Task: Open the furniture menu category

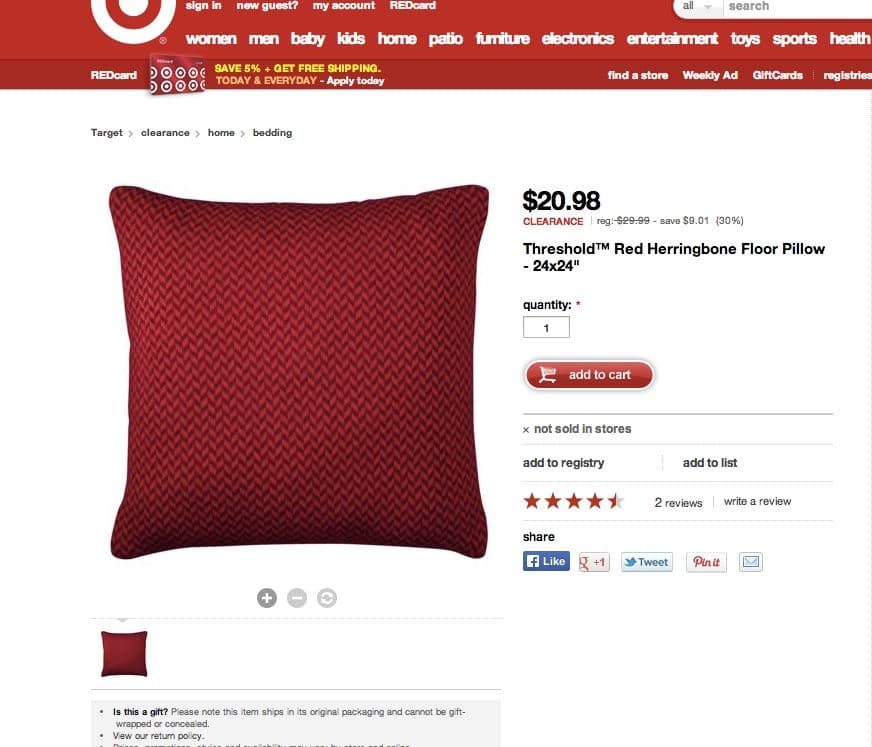Action: click(x=503, y=38)
